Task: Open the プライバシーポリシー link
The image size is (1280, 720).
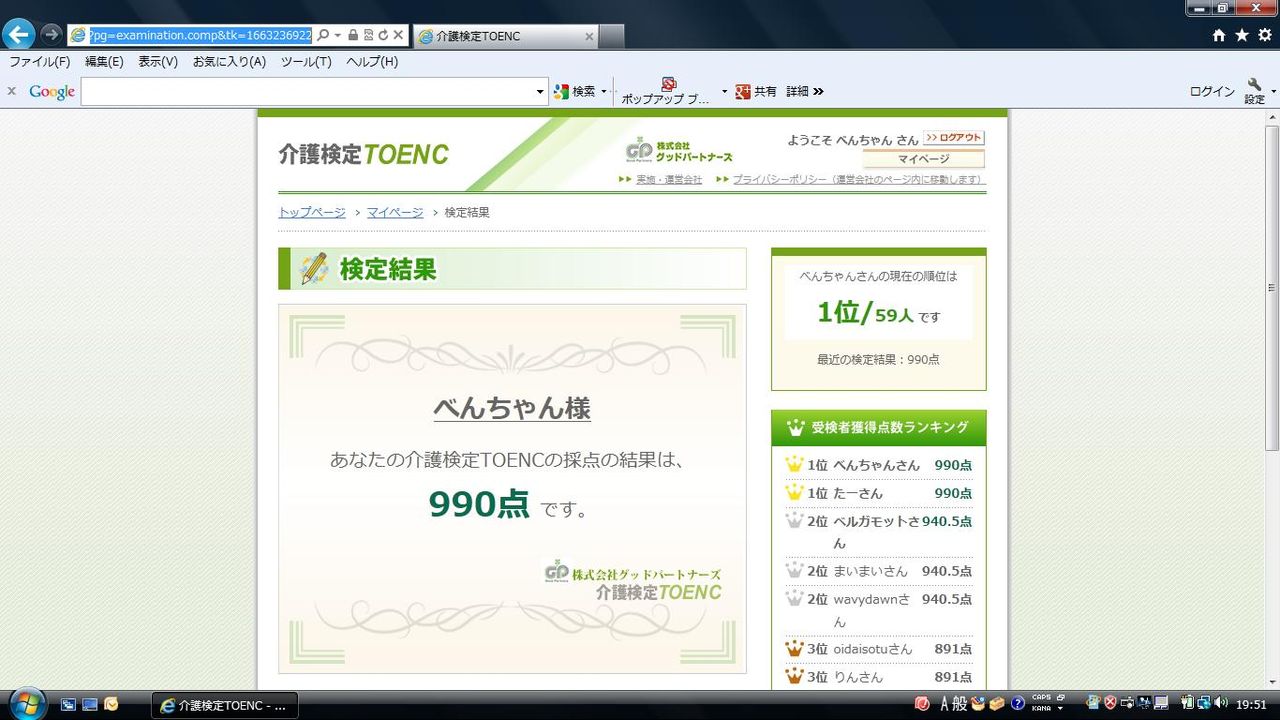Action: pyautogui.click(x=858, y=180)
